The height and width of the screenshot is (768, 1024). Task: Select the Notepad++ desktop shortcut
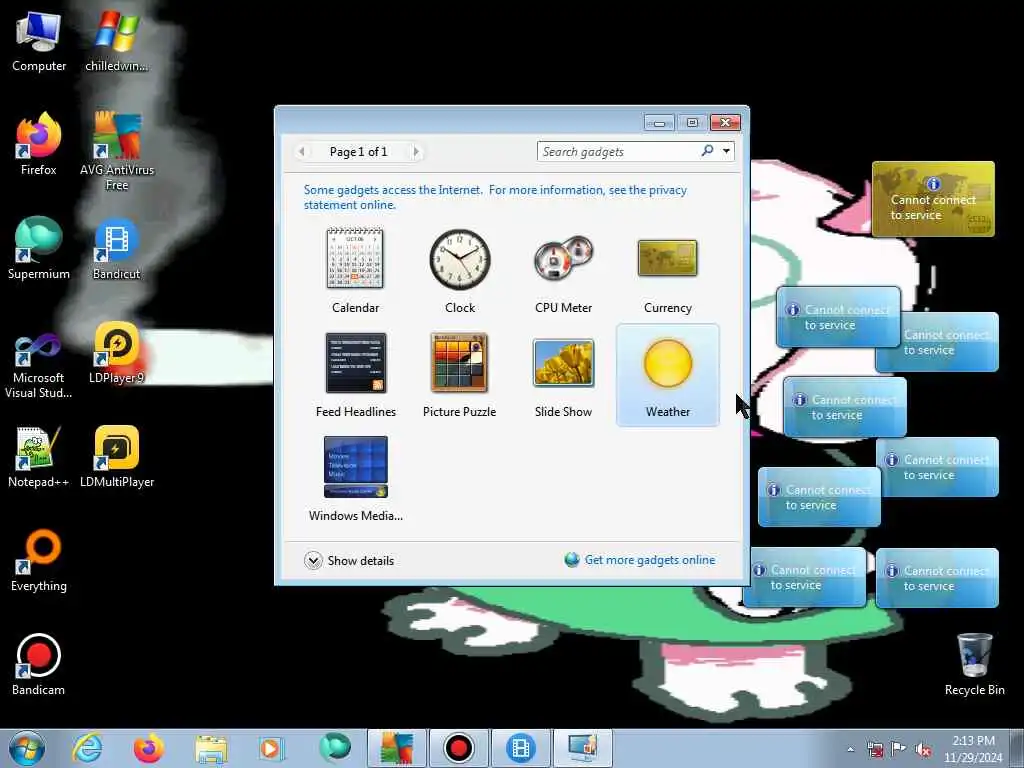pyautogui.click(x=39, y=456)
